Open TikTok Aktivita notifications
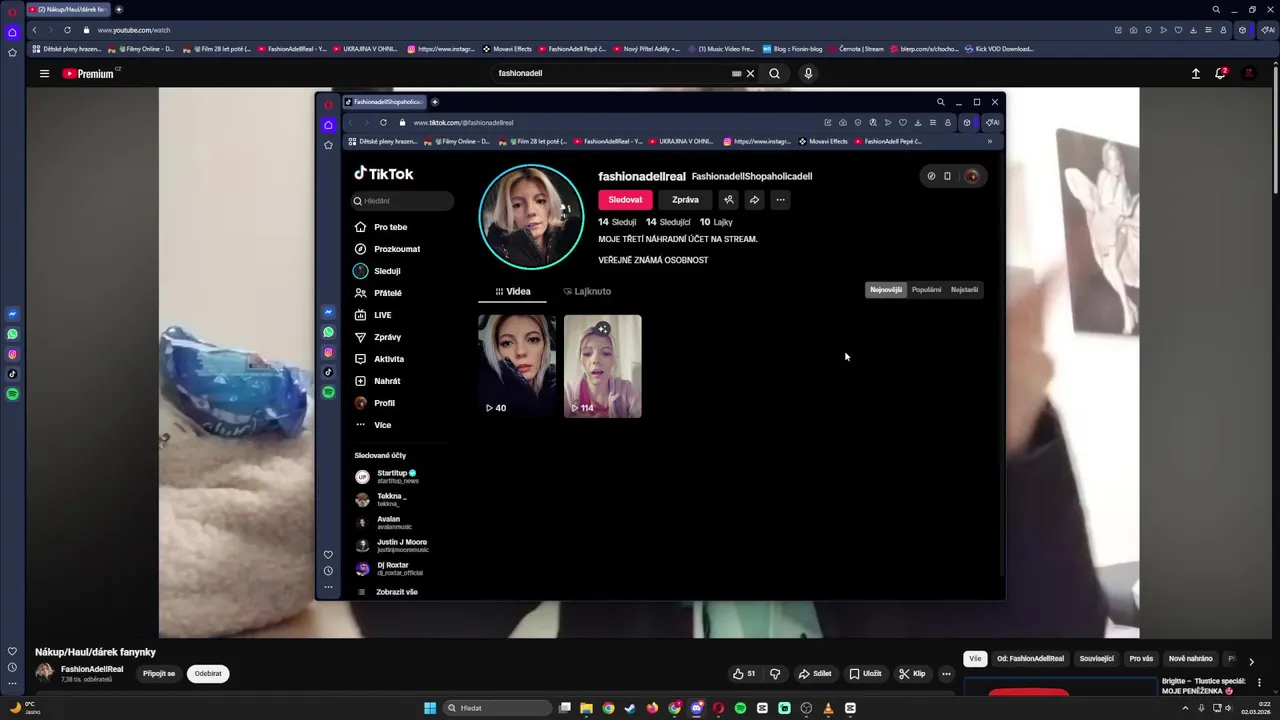Viewport: 1280px width, 720px height. tap(379, 359)
